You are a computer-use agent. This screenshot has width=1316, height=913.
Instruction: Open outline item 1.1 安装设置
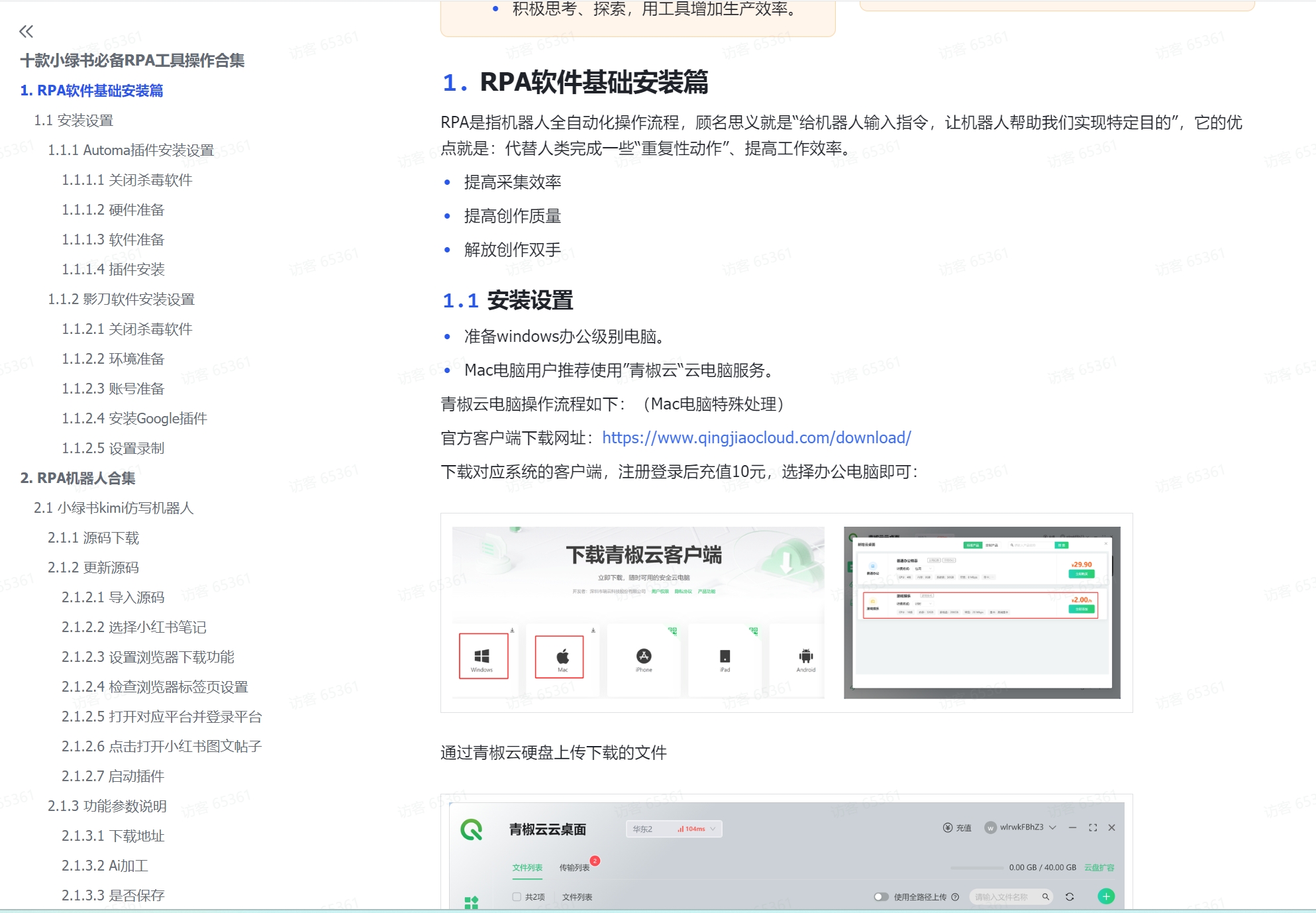click(x=74, y=120)
